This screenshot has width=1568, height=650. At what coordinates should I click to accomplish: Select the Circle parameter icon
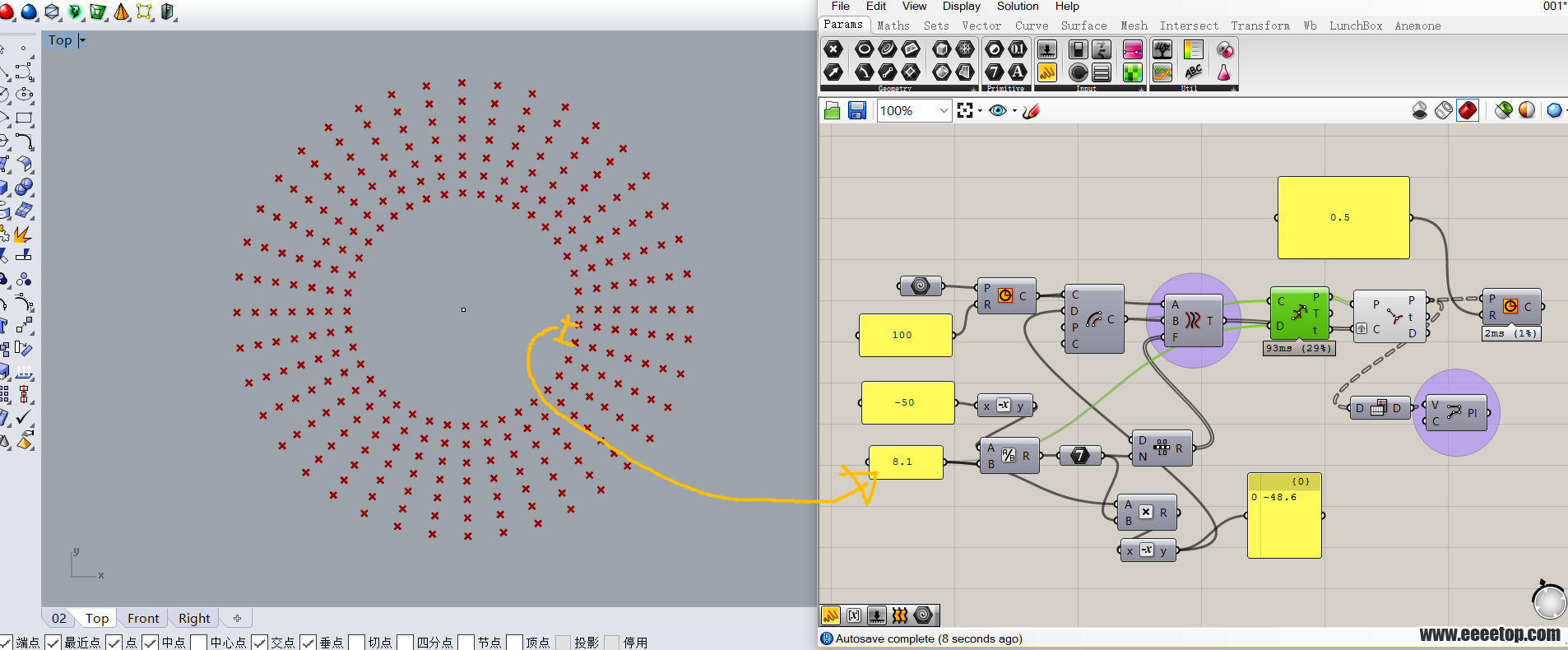865,49
